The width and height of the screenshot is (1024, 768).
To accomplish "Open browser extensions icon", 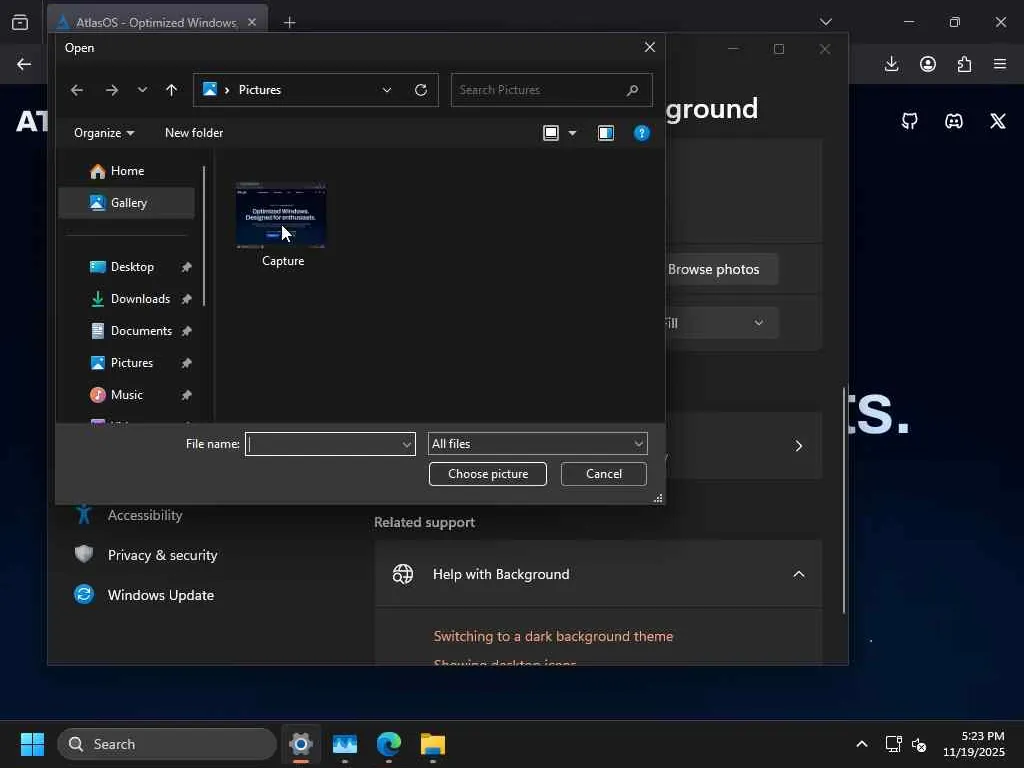I will point(964,64).
